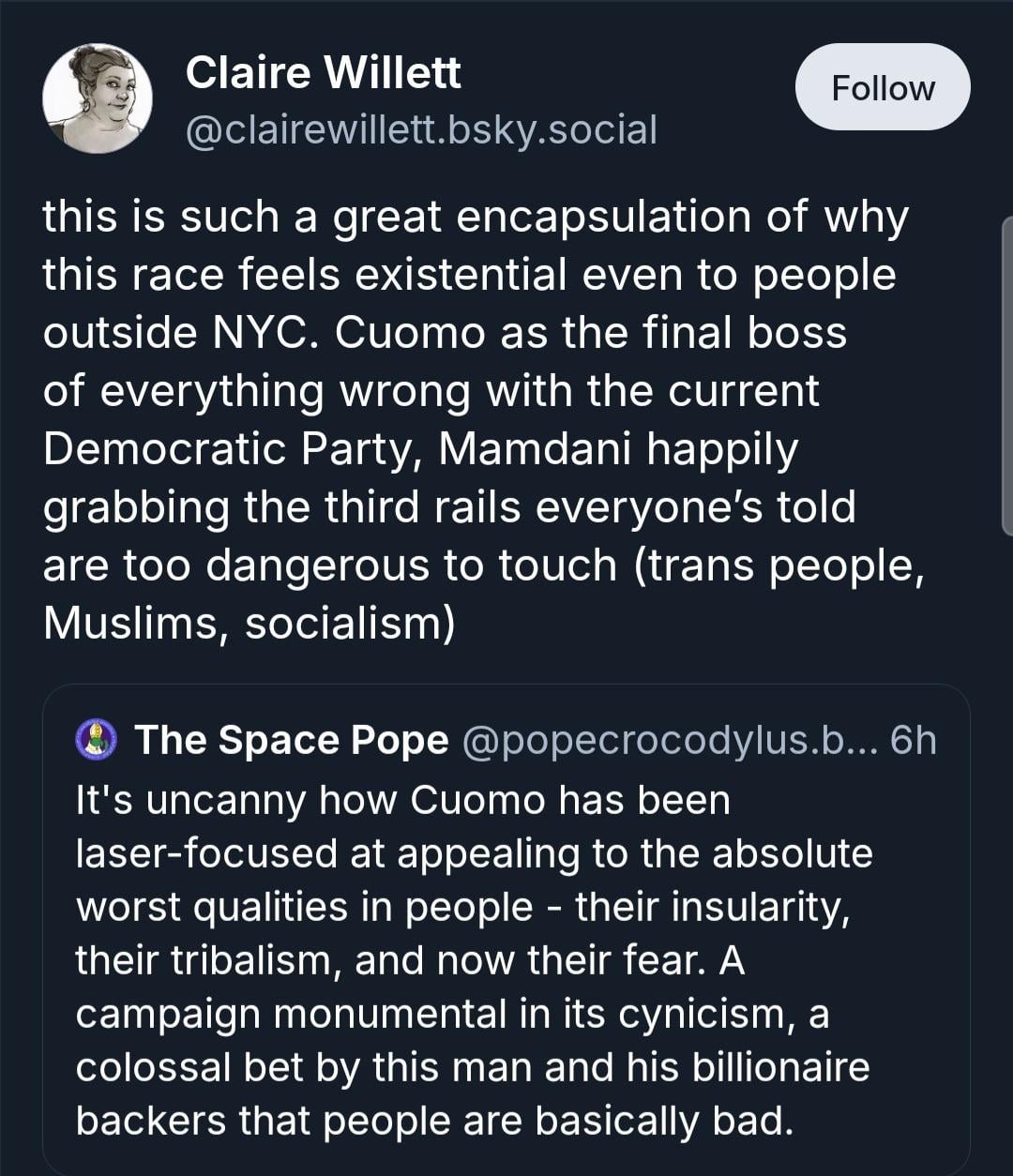Screen dimensions: 1013x1176
Task: Click "Muslims, socialism)" text line
Action: pos(249,623)
